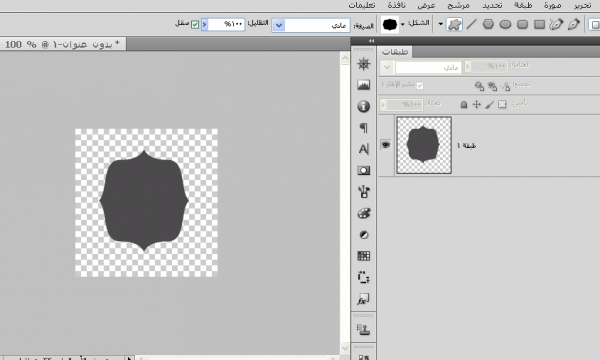The height and width of the screenshot is (360, 600).
Task: Open shape geometry options dropdown arrow
Action: click(x=440, y=24)
